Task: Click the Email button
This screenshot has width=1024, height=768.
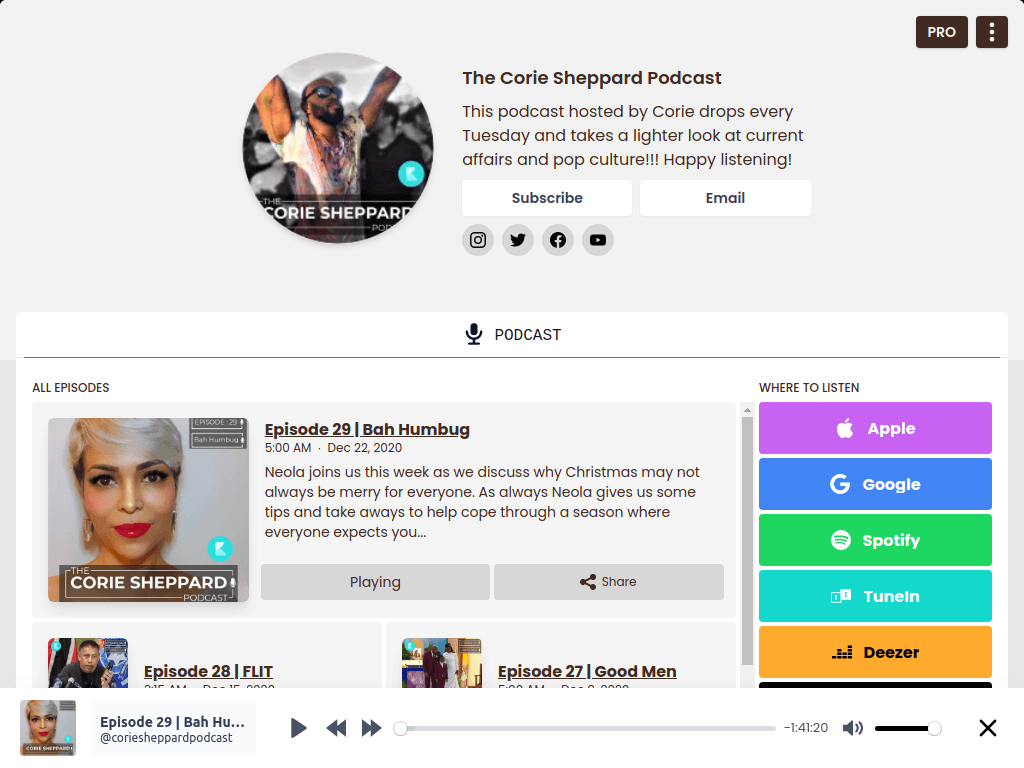Action: click(x=725, y=198)
